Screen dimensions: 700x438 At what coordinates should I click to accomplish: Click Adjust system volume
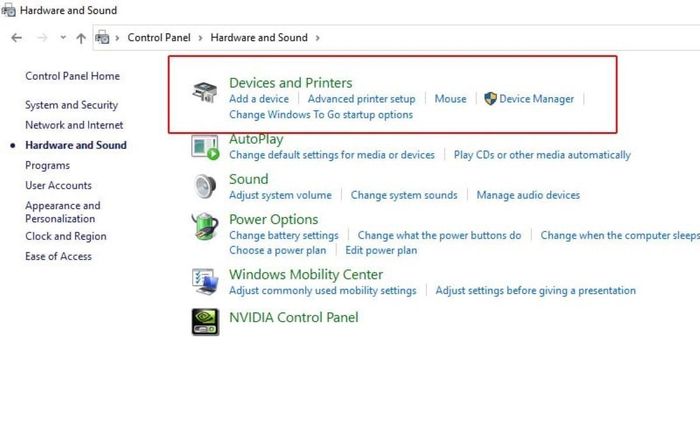(x=280, y=195)
